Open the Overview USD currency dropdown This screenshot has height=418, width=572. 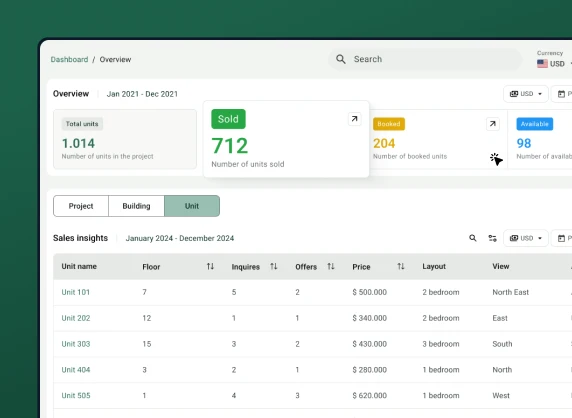click(526, 94)
